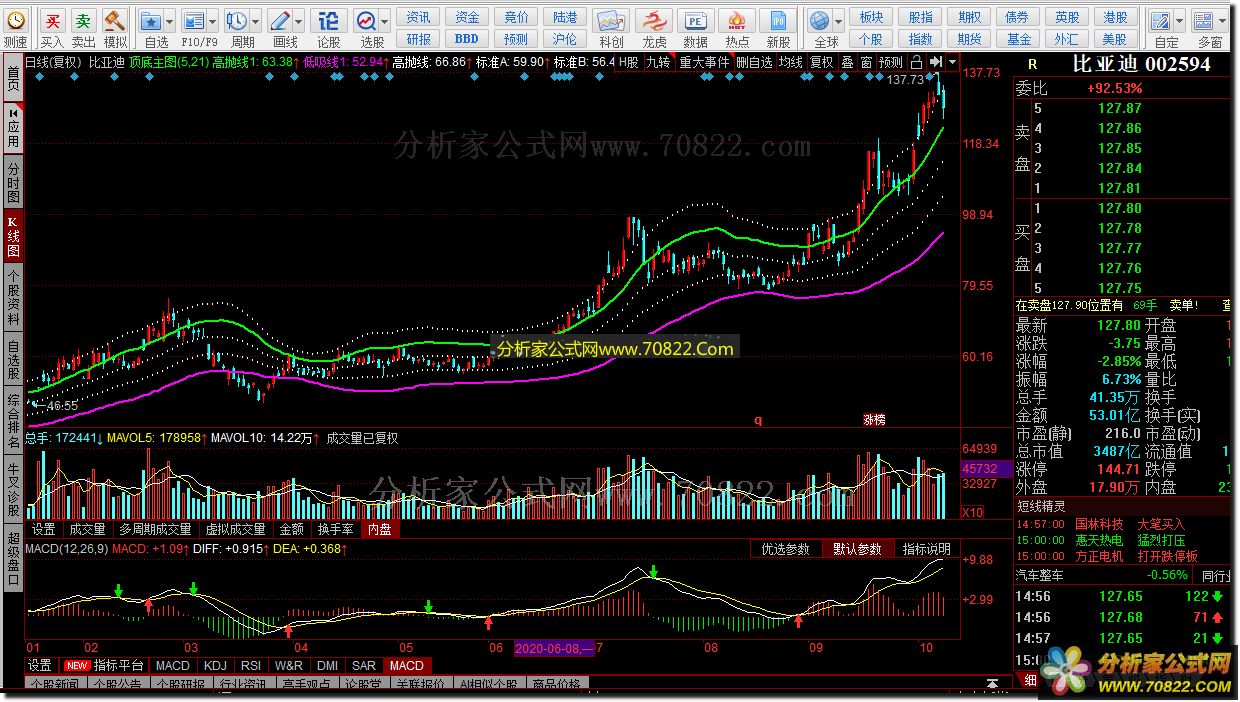Click the 2020-06-08 date marker on the timeline
The height and width of the screenshot is (702, 1240).
click(555, 648)
